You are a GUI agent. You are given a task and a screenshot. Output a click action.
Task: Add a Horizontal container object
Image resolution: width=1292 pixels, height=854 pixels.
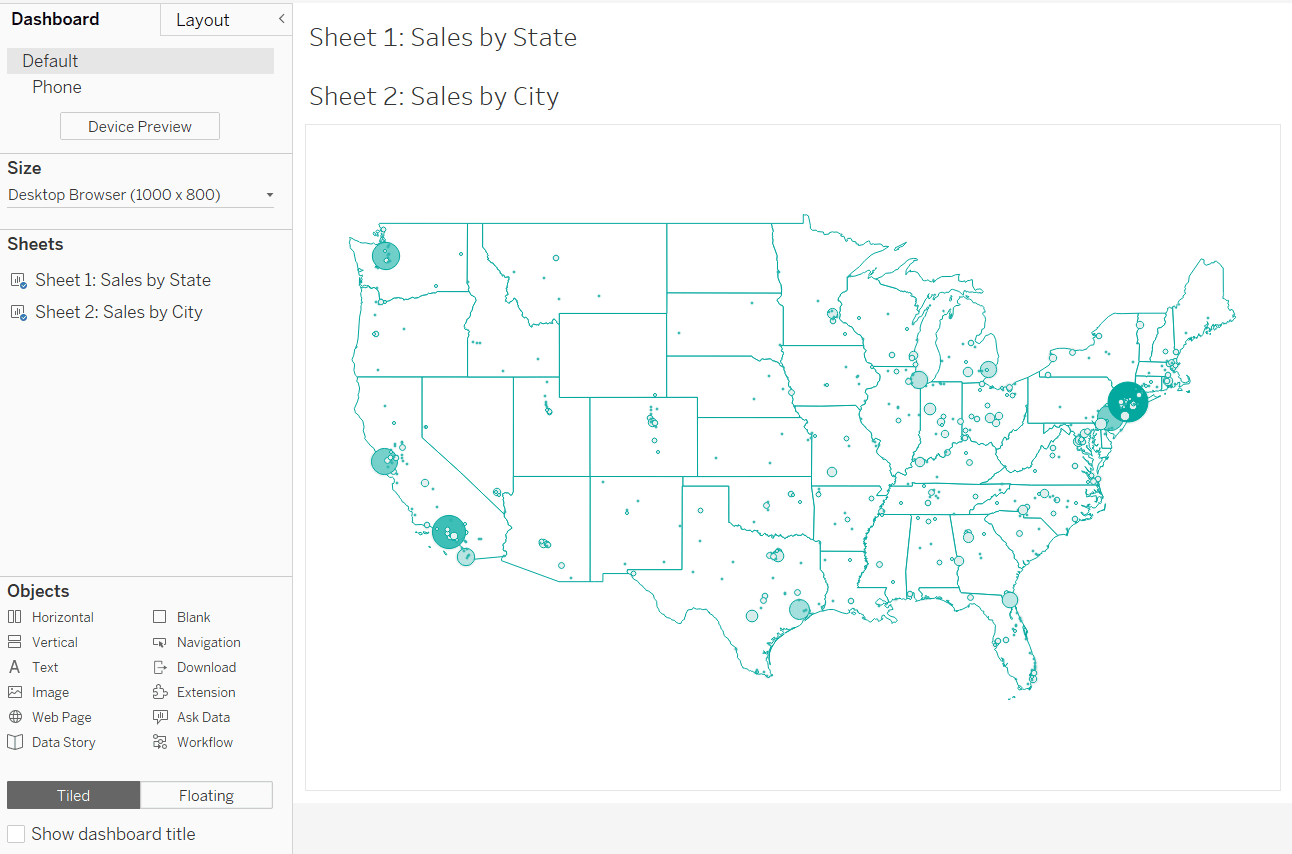[x=51, y=617]
